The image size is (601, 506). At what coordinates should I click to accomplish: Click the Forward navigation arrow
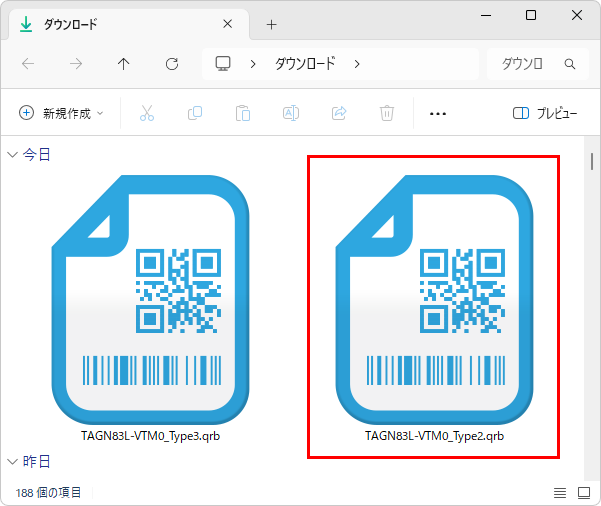pos(76,64)
